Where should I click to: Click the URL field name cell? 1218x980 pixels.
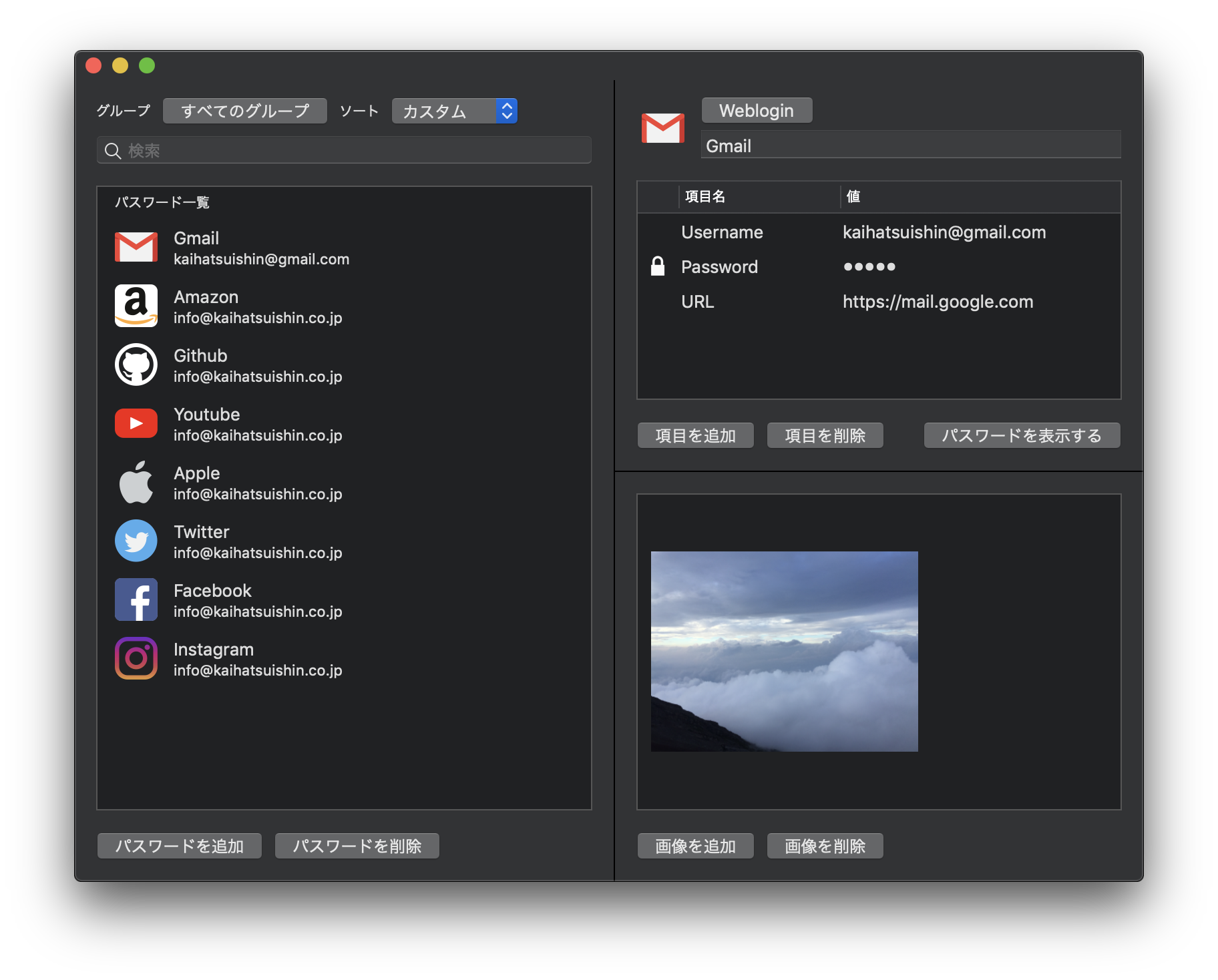coord(697,302)
